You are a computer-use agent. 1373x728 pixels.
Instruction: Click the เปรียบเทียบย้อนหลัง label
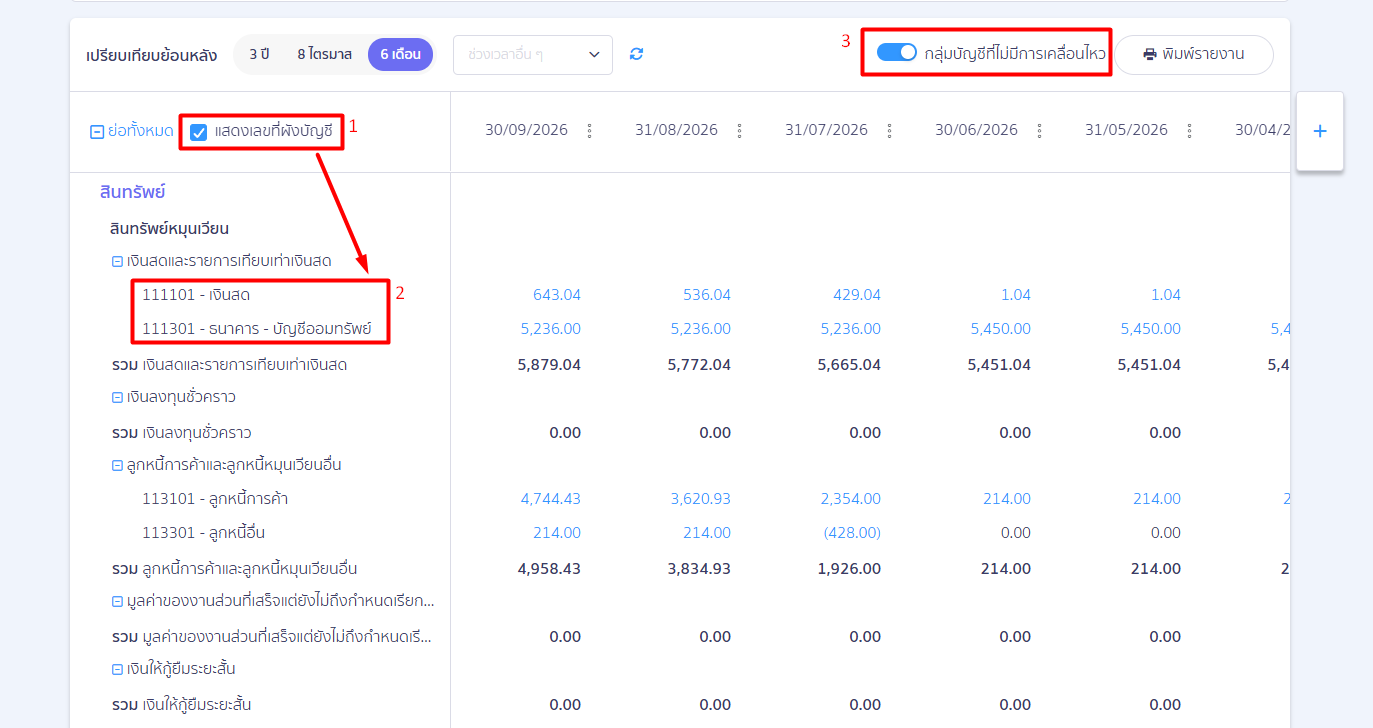(x=152, y=54)
